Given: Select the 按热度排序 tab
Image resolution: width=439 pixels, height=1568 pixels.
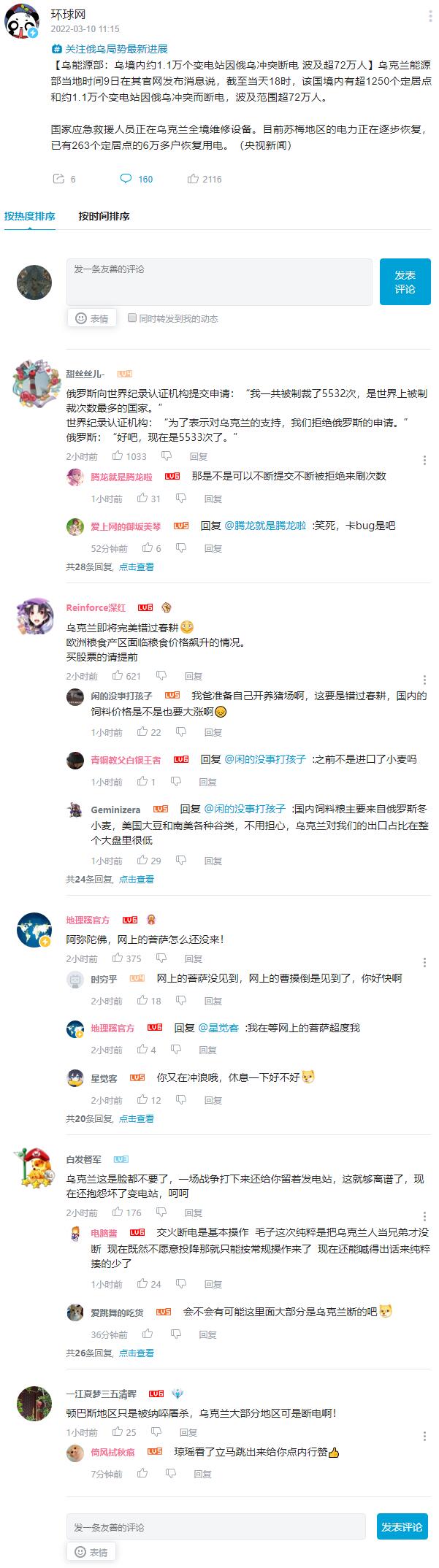Looking at the screenshot, I should 30,216.
